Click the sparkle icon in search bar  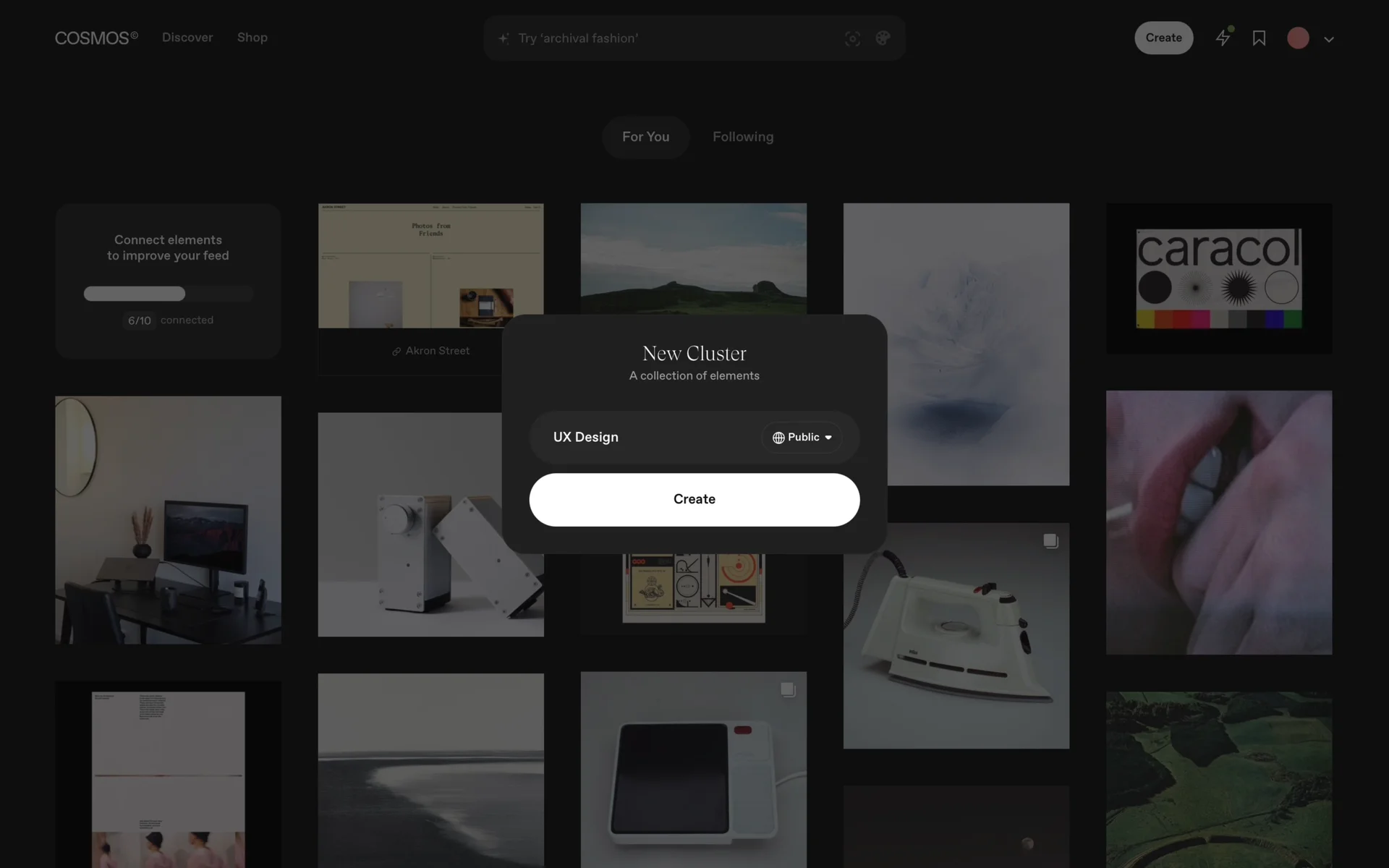tap(504, 38)
